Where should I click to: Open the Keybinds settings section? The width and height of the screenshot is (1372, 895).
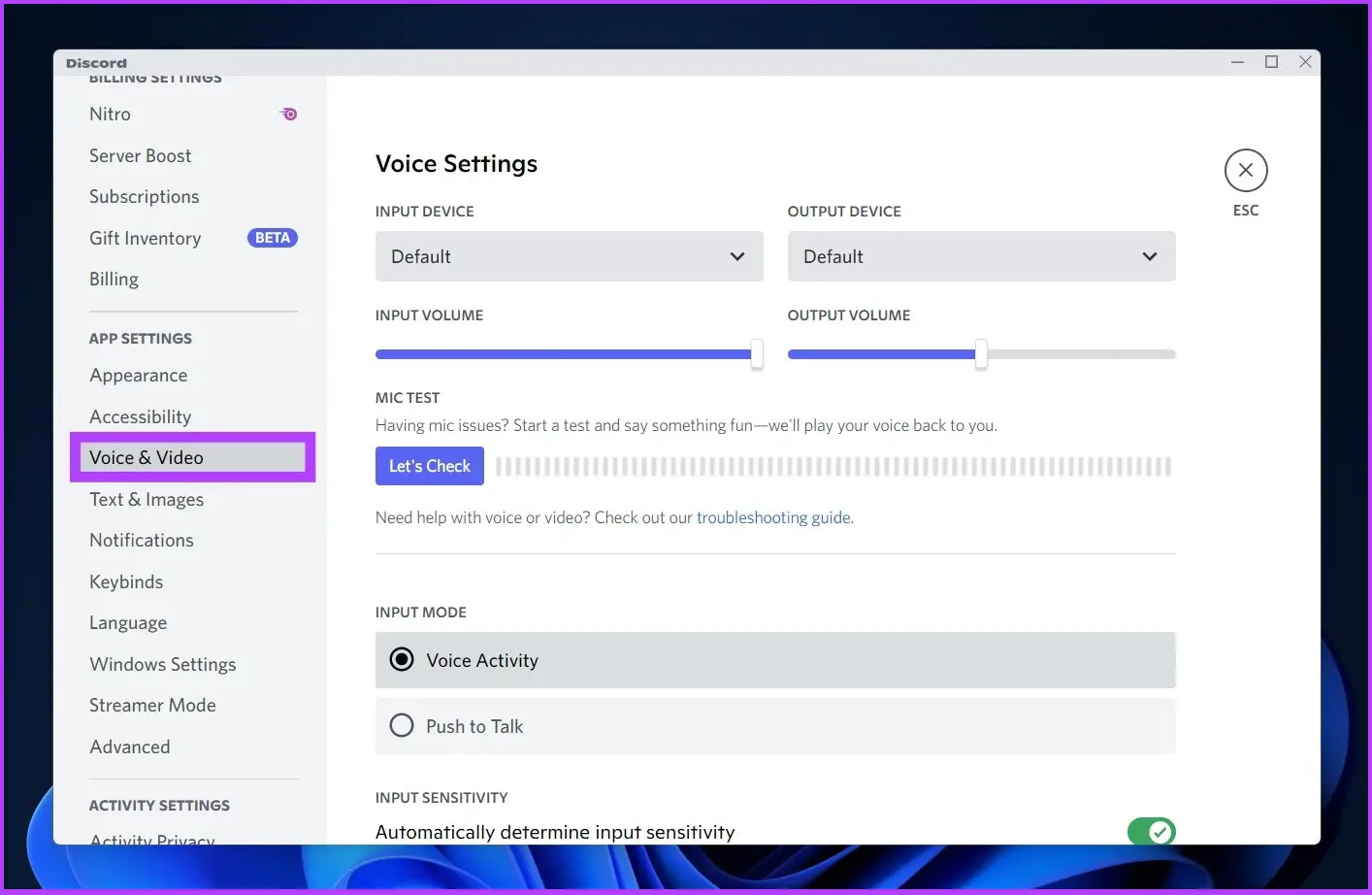click(126, 582)
